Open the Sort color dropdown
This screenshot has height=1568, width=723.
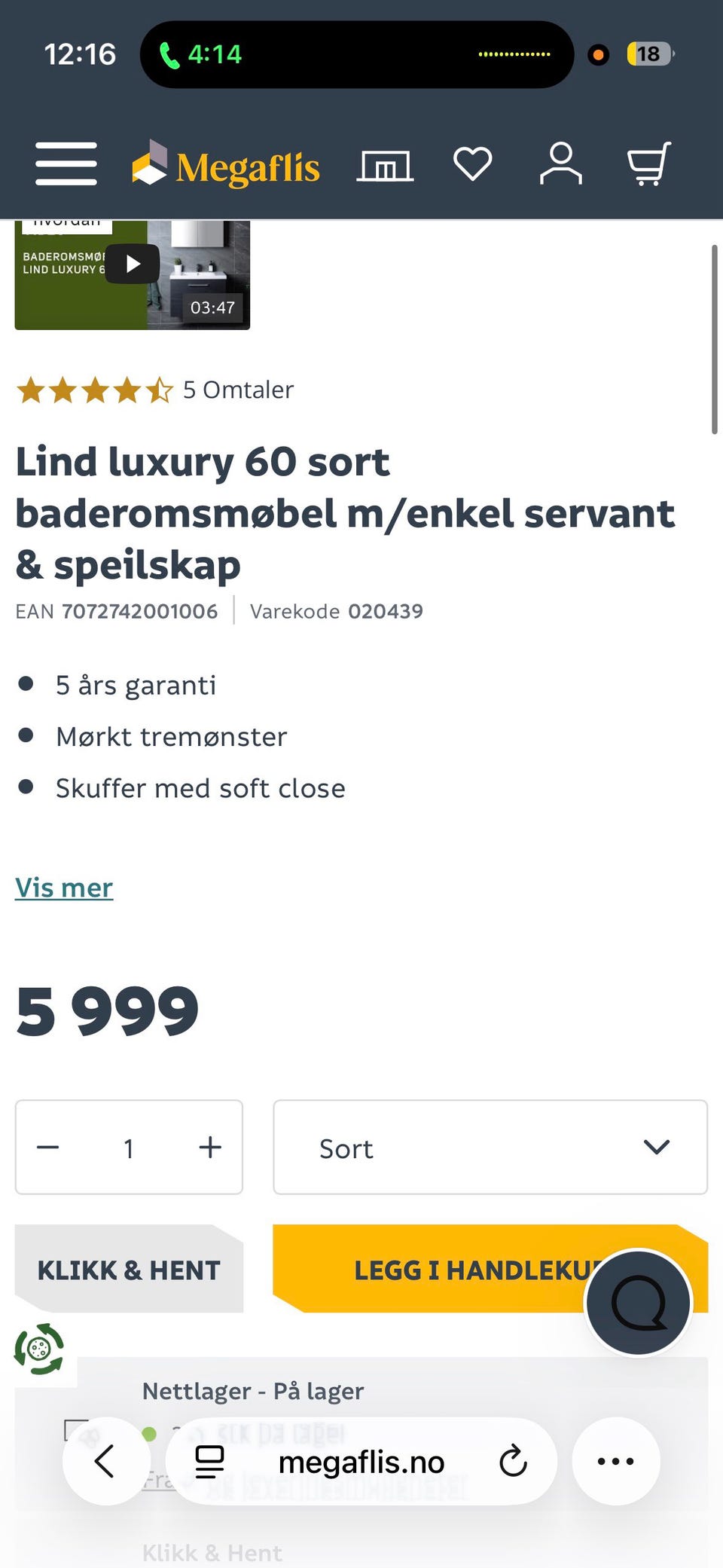coord(490,1148)
